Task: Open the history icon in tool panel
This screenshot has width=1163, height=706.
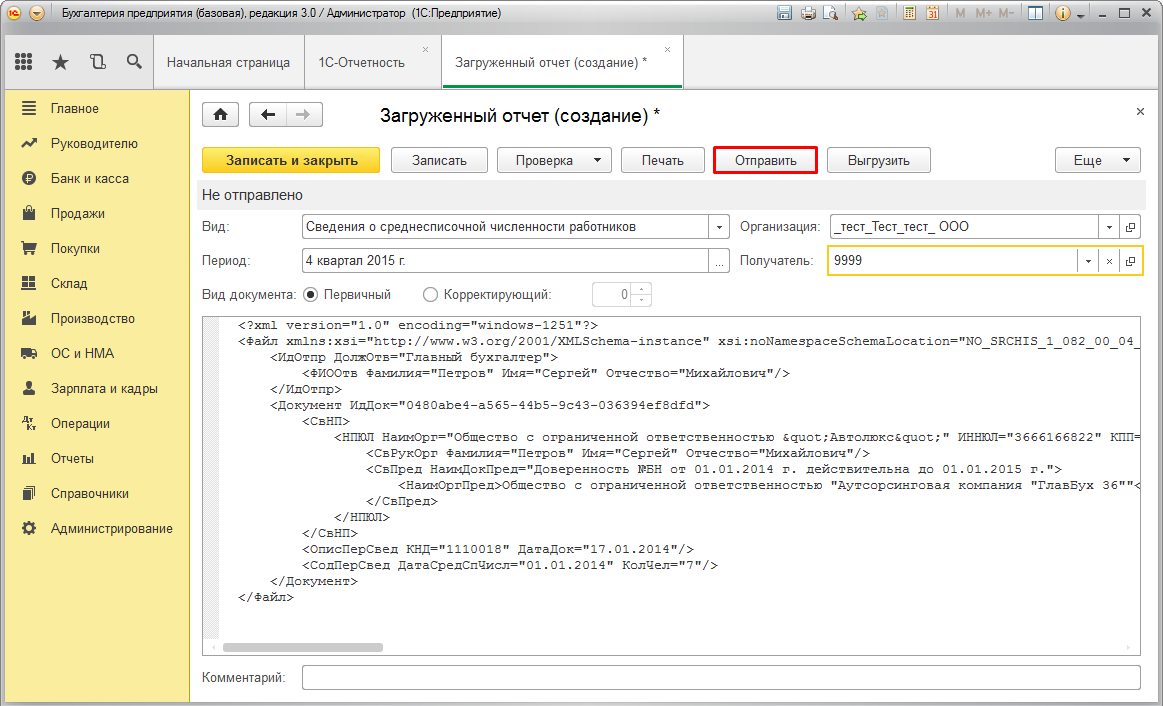Action: (97, 62)
